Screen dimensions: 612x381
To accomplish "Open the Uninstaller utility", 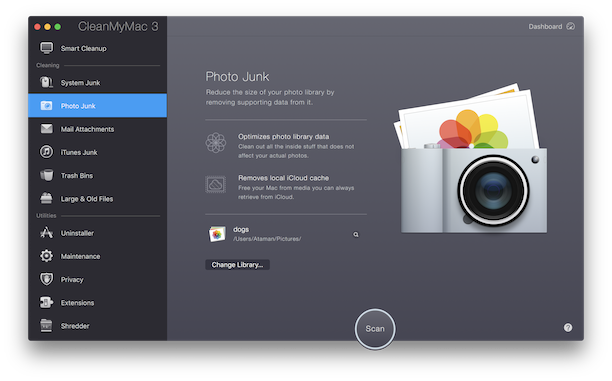I will 98,233.
